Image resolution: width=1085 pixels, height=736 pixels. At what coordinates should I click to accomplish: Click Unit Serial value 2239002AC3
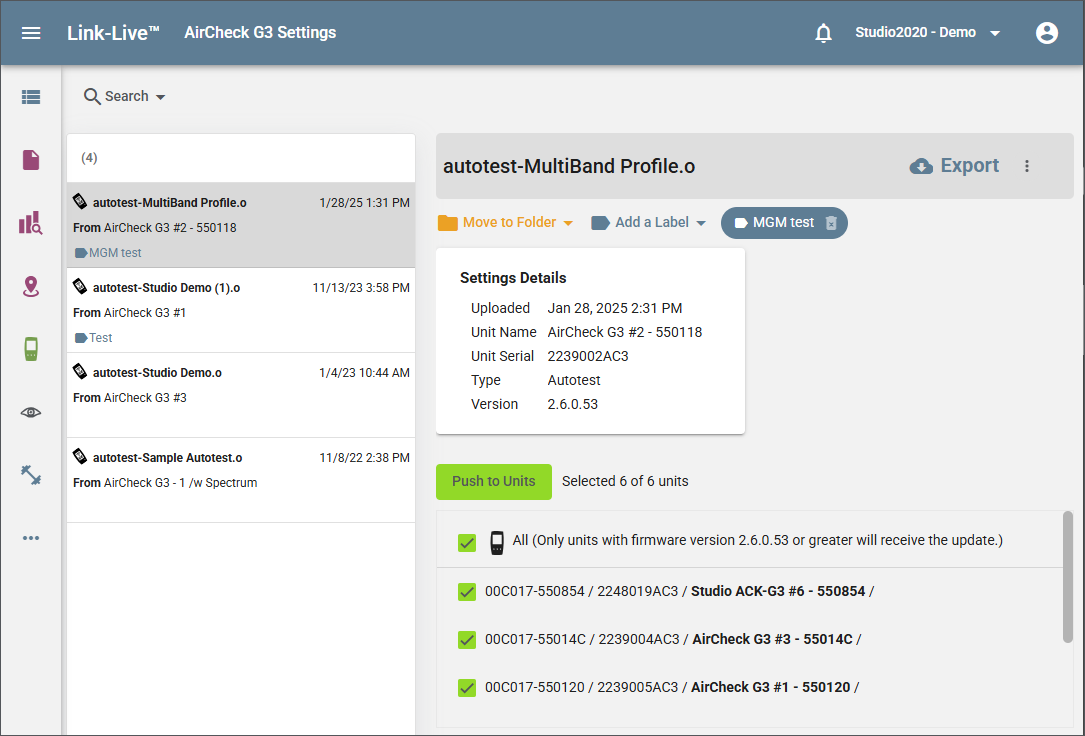587,356
